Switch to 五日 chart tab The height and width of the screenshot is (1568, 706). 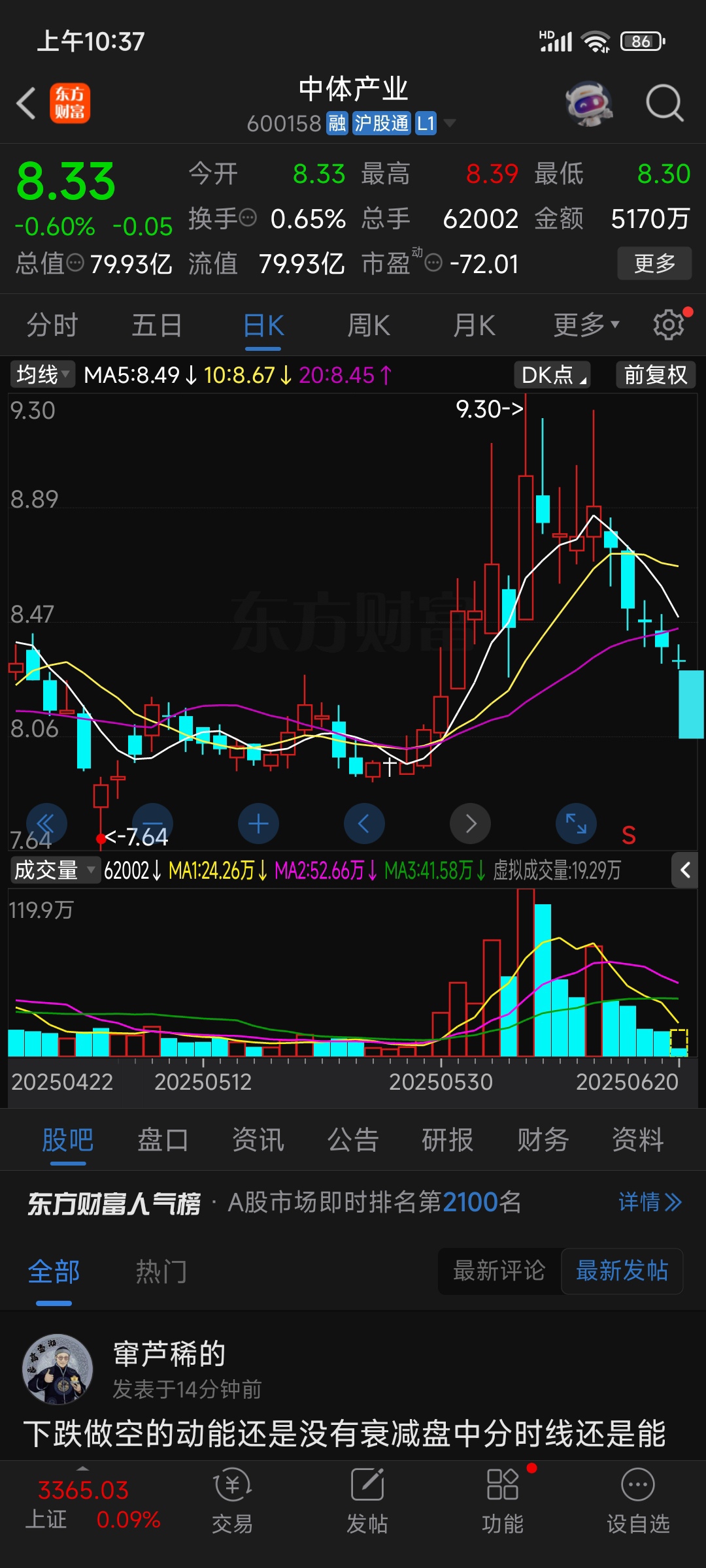157,325
